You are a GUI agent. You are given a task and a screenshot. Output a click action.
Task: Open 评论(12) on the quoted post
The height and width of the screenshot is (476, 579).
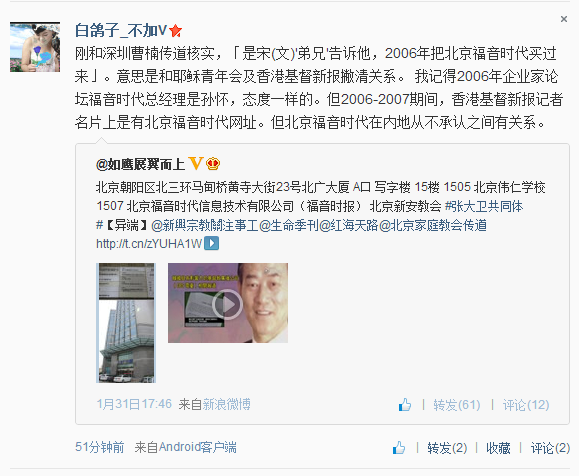526,405
